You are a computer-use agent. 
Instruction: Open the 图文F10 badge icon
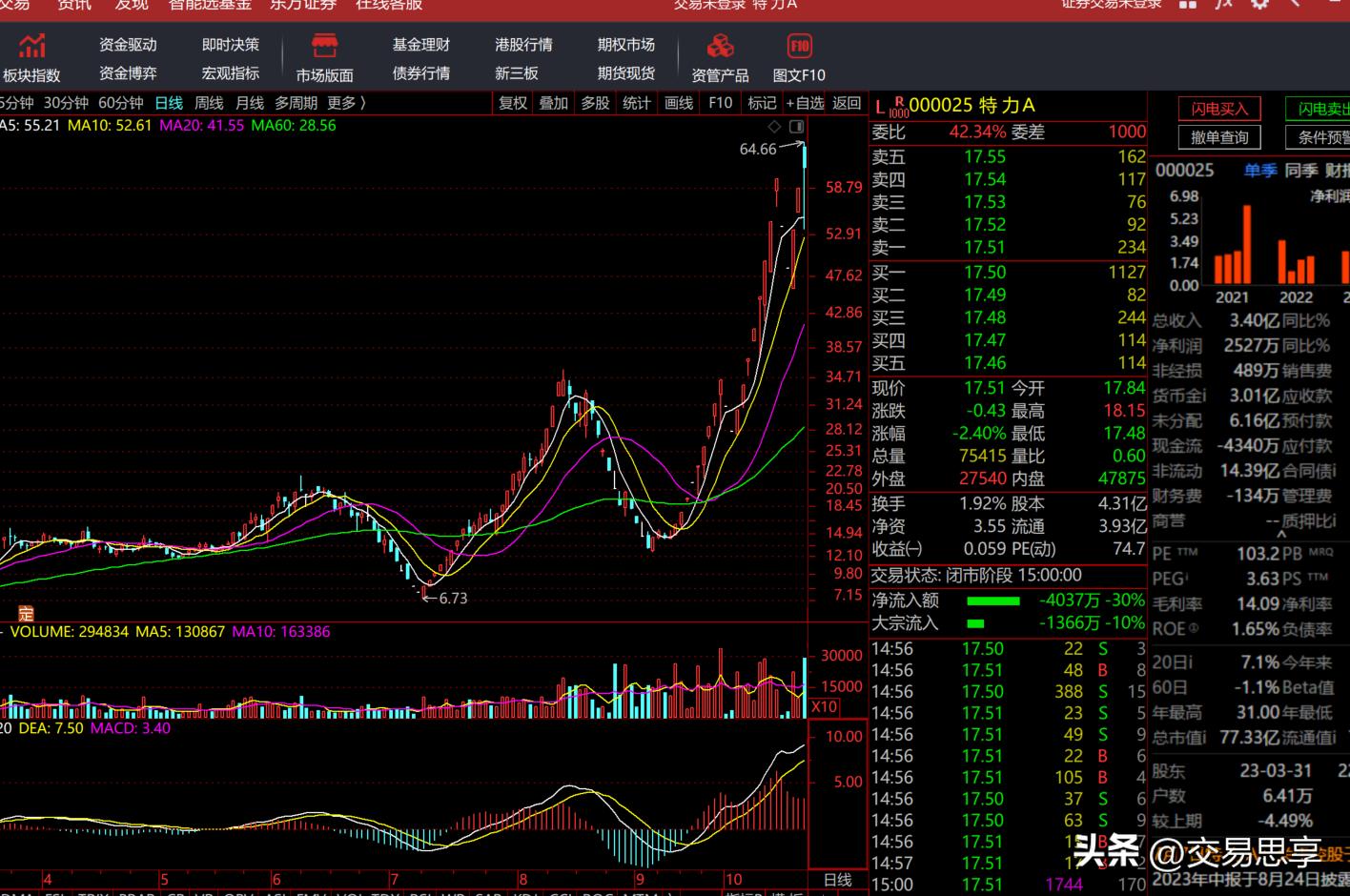[x=799, y=46]
